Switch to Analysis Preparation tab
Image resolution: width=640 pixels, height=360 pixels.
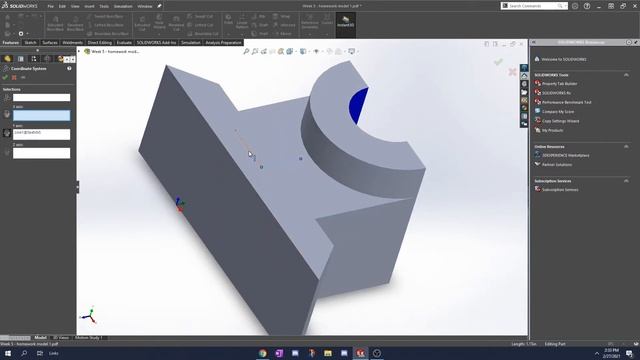[223, 42]
